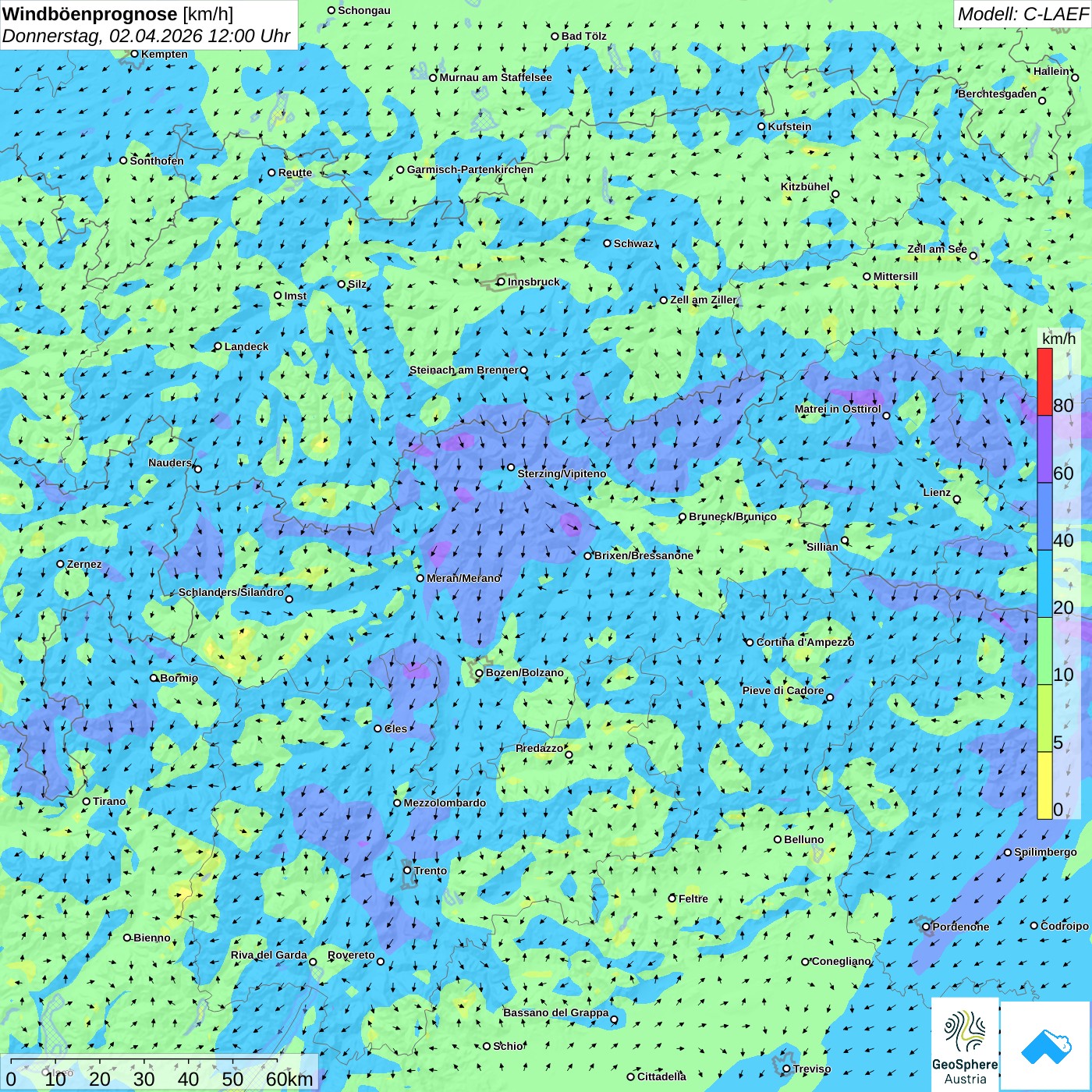
Task: Click the Brixen/Bressanone label
Action: (643, 555)
